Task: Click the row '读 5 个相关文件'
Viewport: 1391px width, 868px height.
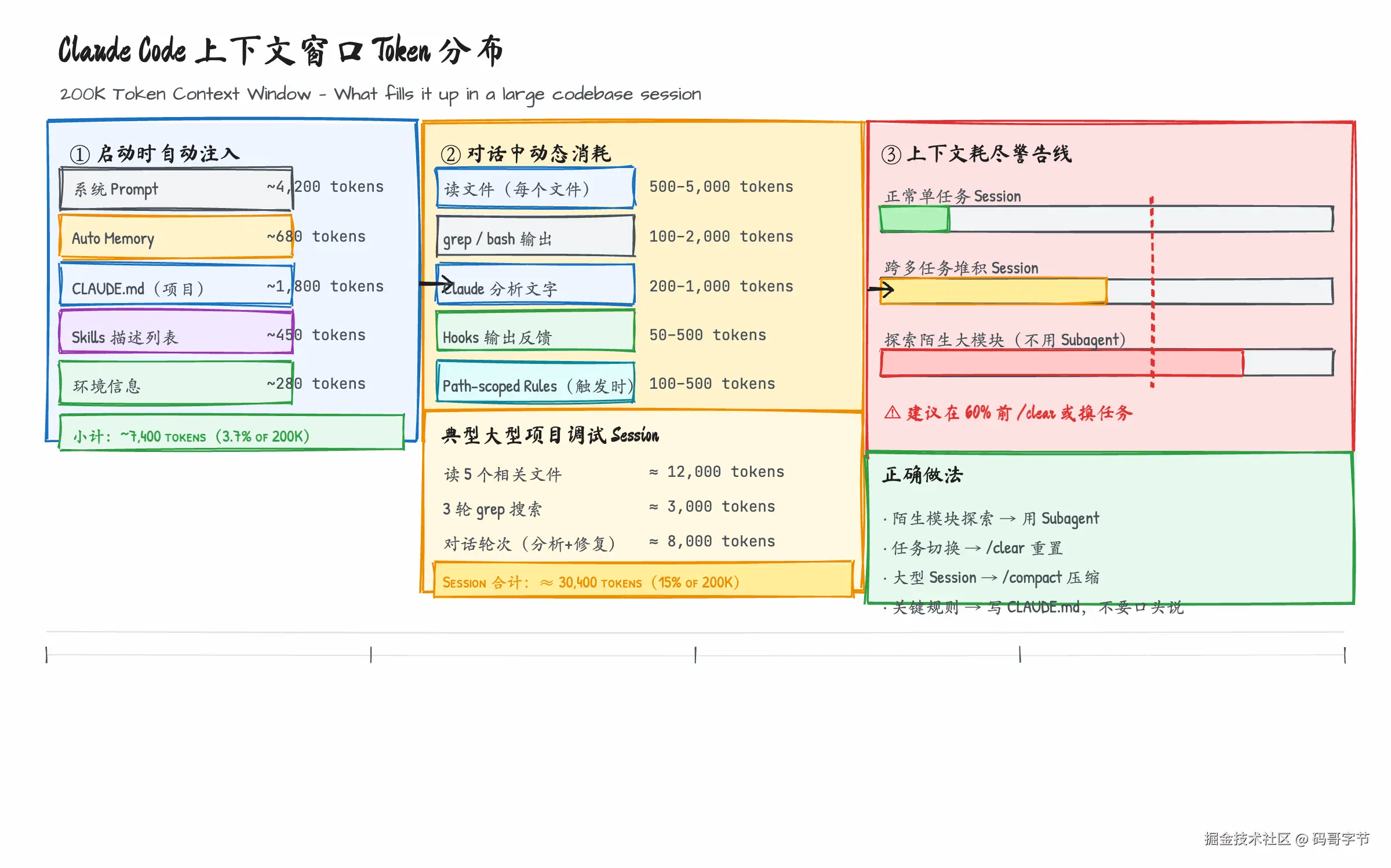Action: click(x=503, y=475)
